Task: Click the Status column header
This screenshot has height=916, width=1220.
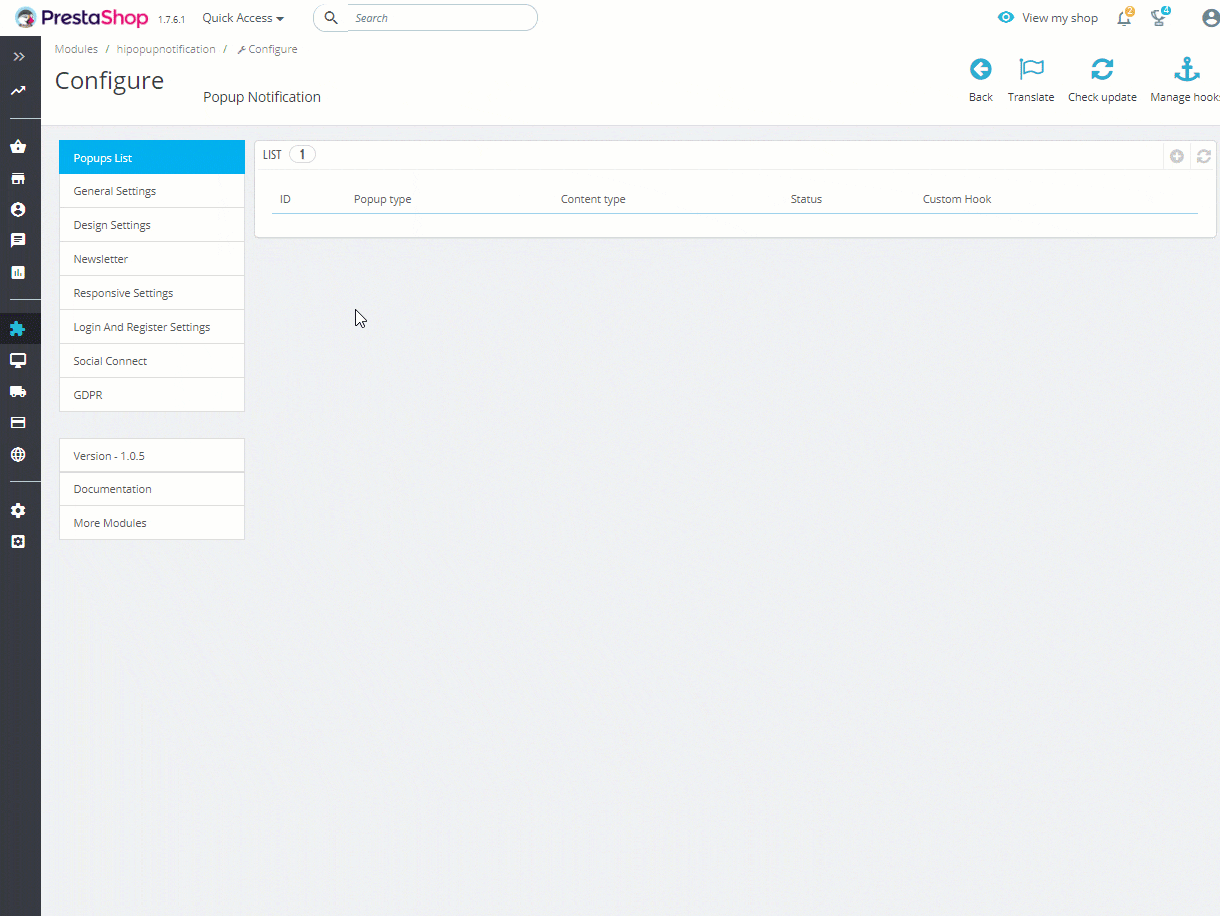Action: (x=806, y=199)
